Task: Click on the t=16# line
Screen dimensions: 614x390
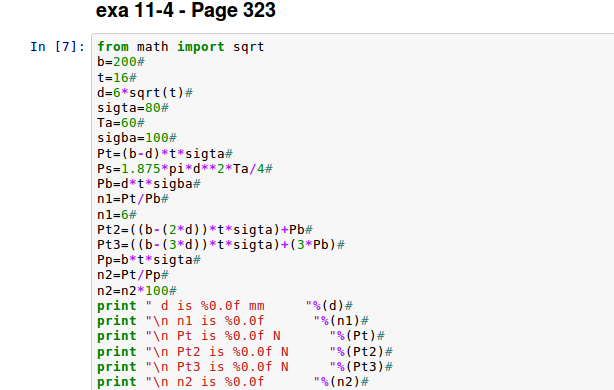Action: 117,78
